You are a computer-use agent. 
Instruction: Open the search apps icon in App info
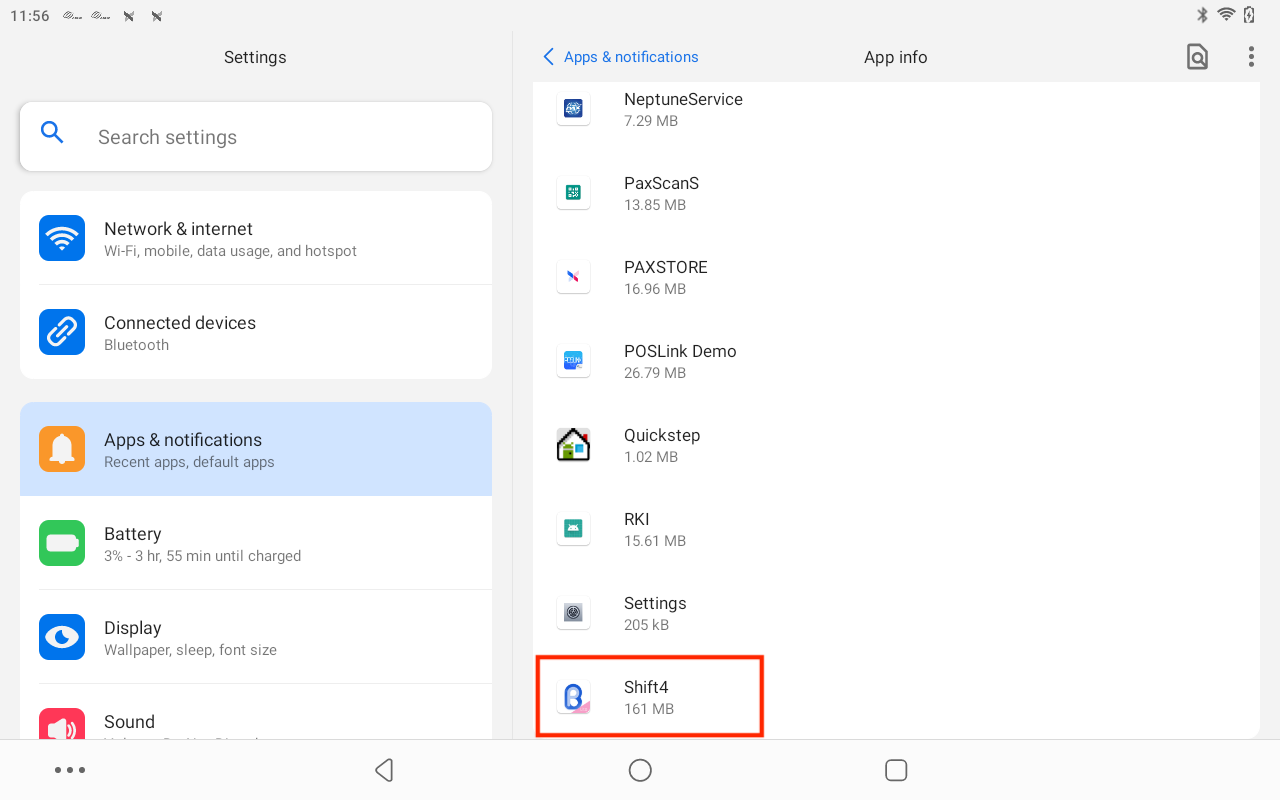click(1197, 57)
